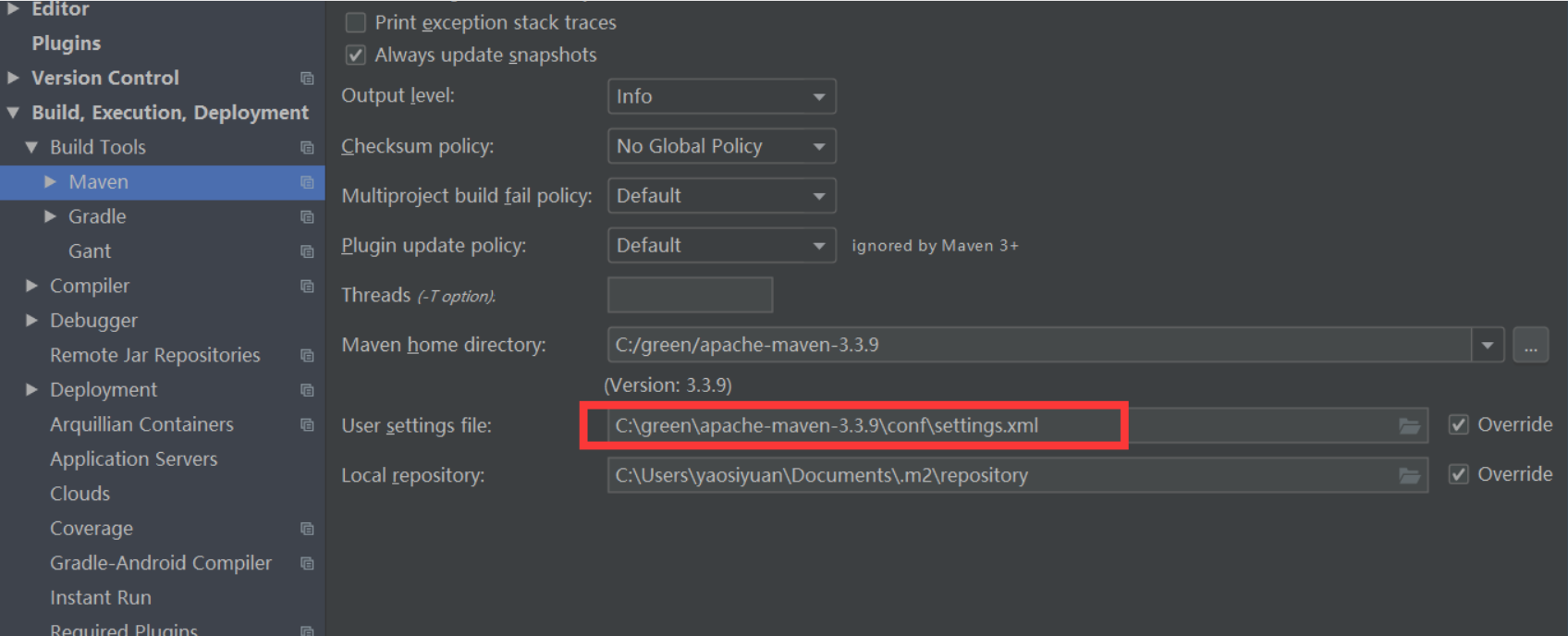Select Plugins in settings sidebar
The height and width of the screenshot is (636, 1568).
point(67,43)
